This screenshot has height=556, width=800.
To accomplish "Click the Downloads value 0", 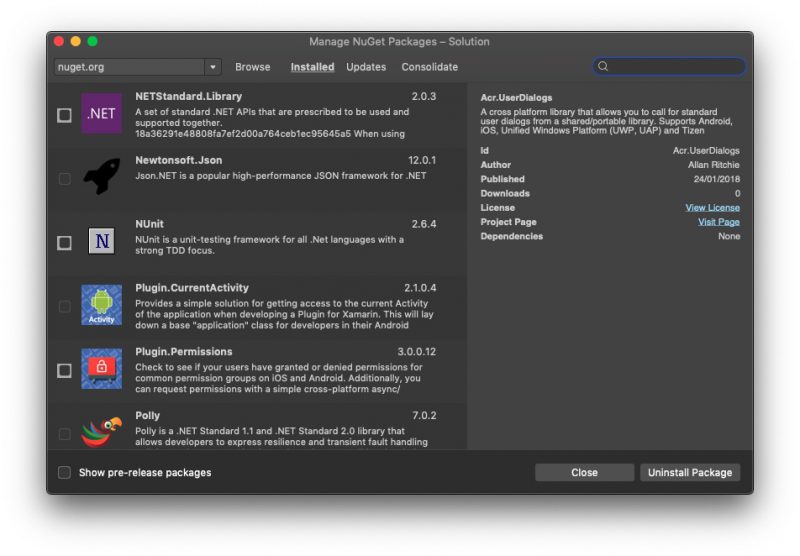I will 738,193.
